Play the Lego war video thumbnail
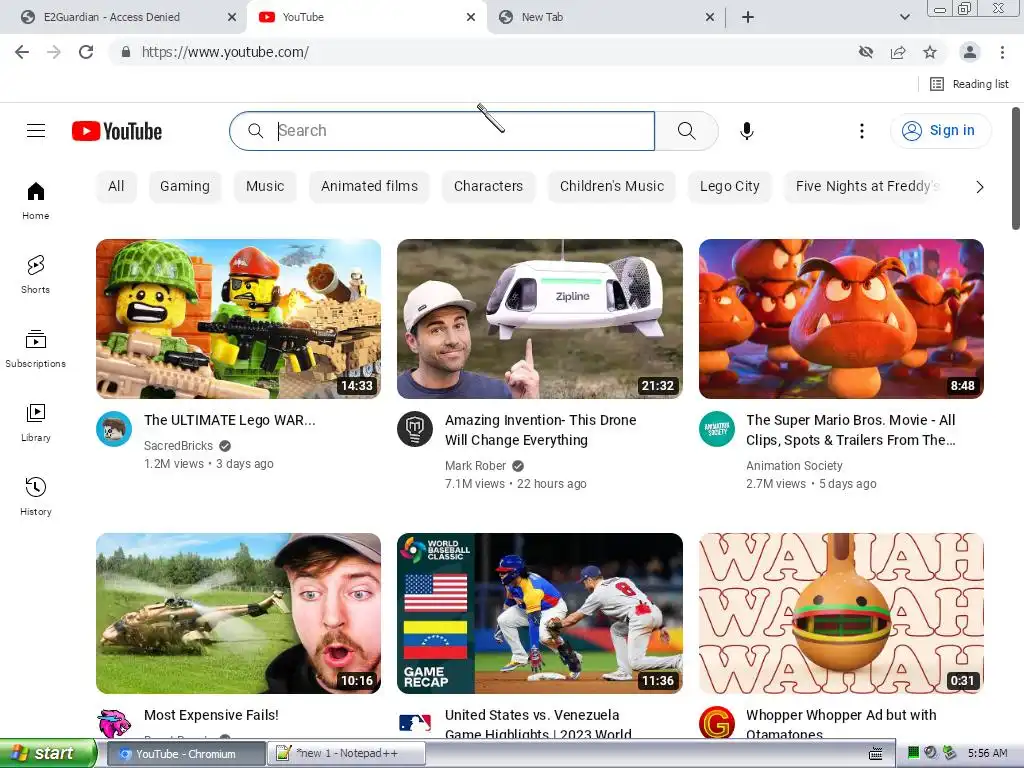Screen dimensions: 1024x768 238,319
